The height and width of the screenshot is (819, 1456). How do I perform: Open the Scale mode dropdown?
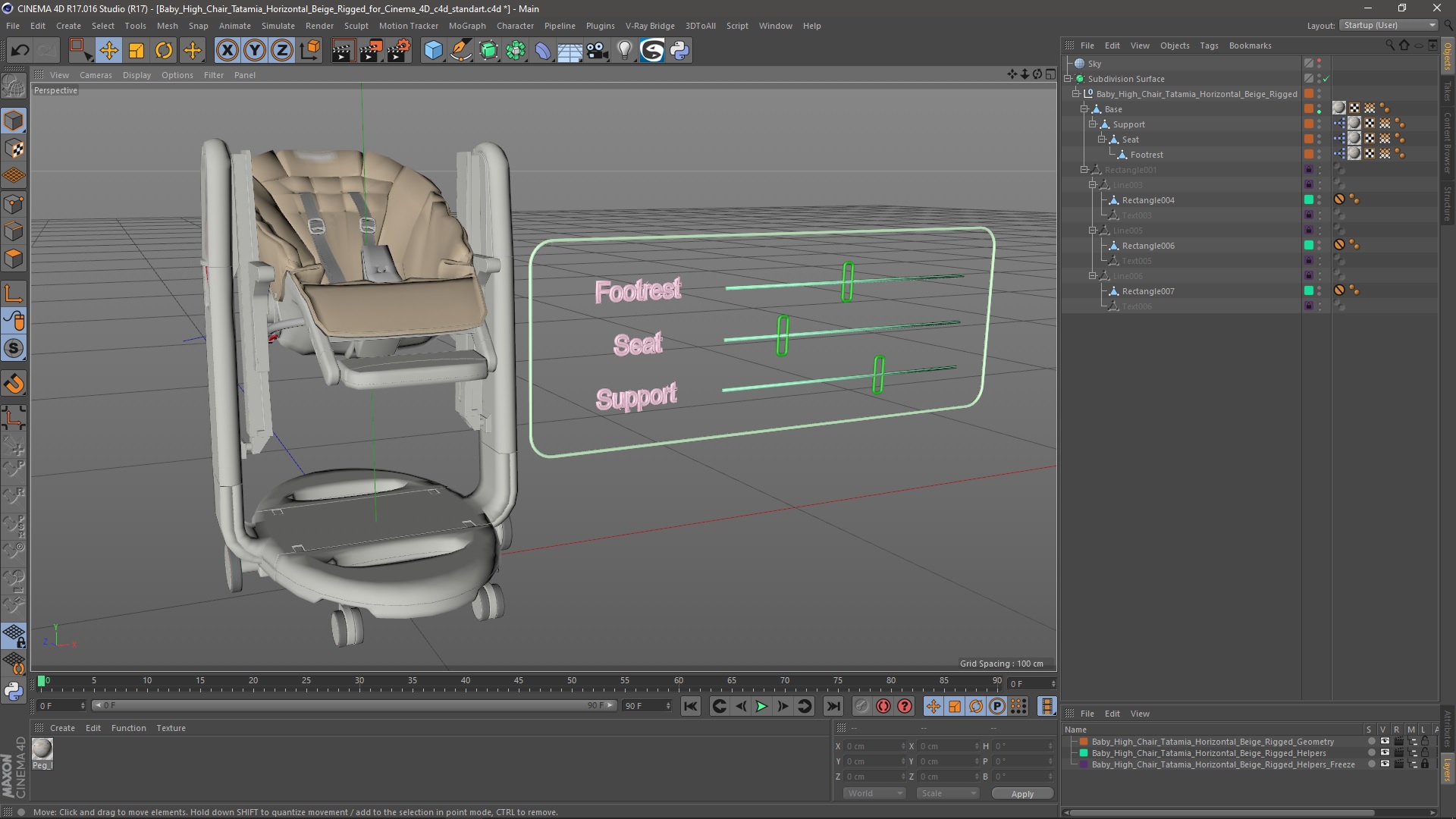947,793
